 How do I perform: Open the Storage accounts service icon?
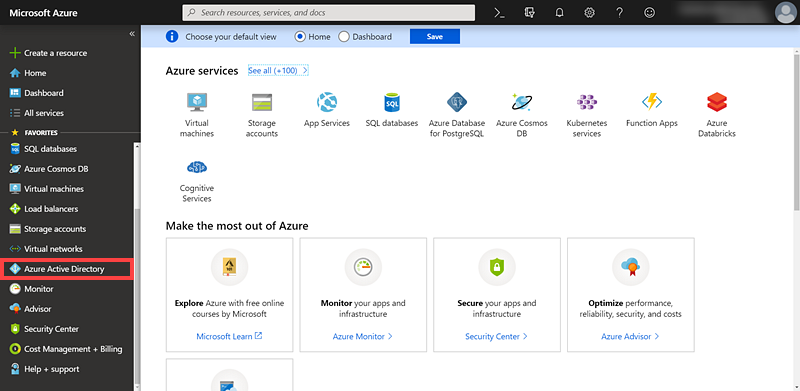262,102
